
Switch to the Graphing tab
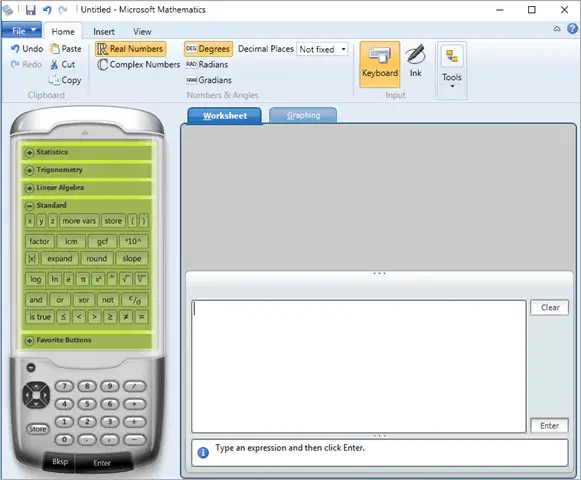(x=303, y=115)
